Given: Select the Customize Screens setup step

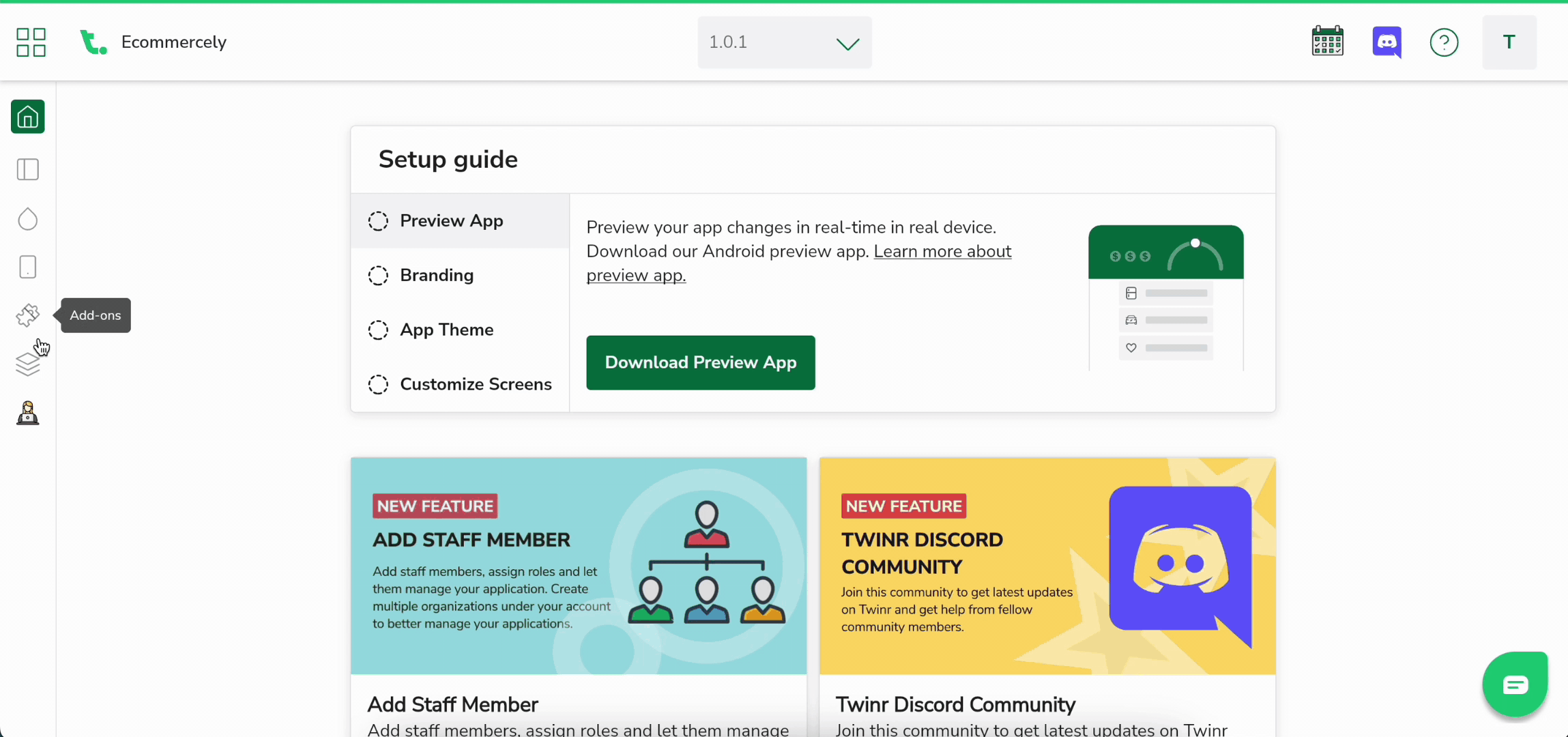Looking at the screenshot, I should pos(476,384).
